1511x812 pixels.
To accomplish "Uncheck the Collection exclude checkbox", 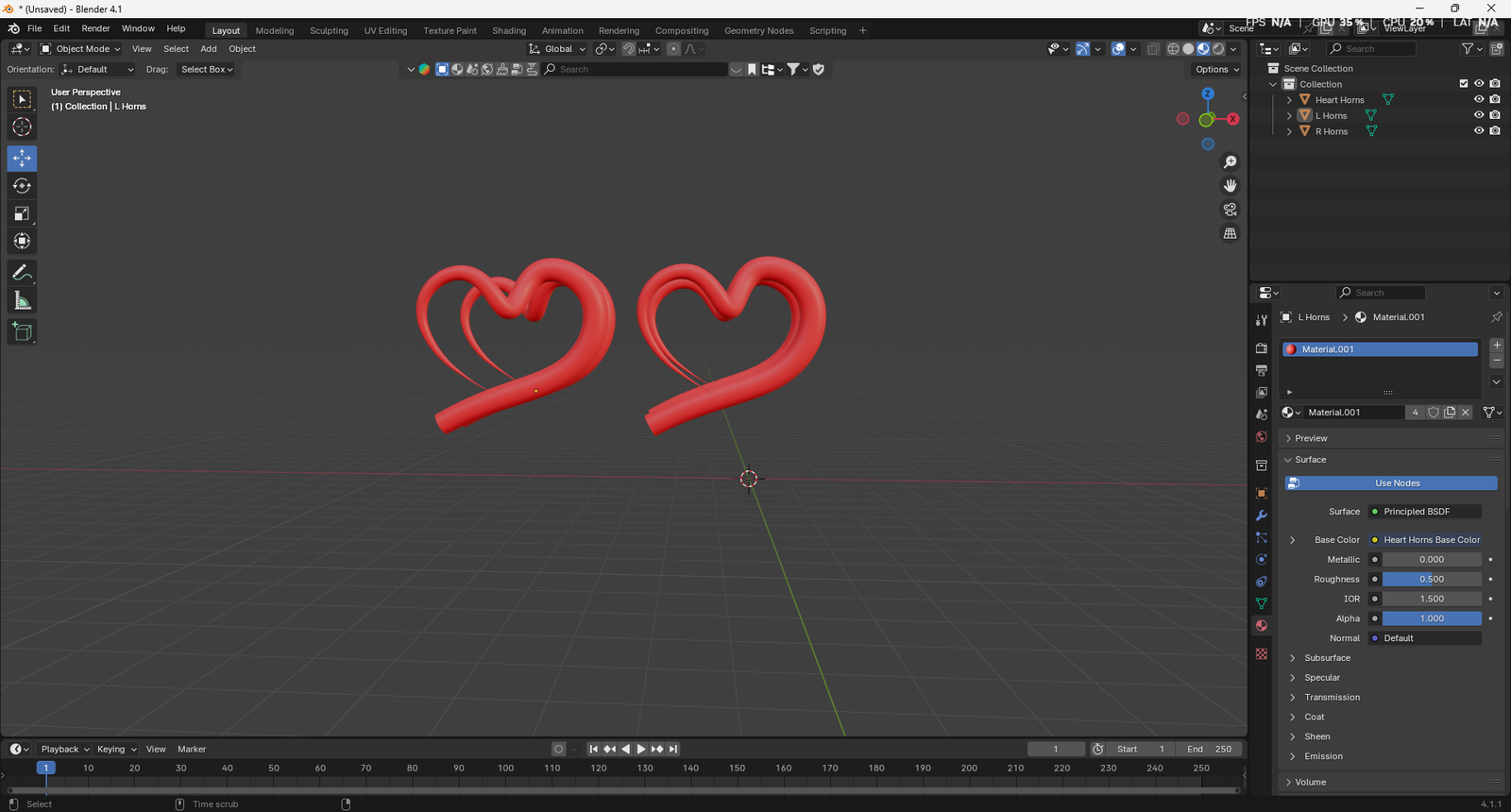I will [x=1464, y=84].
